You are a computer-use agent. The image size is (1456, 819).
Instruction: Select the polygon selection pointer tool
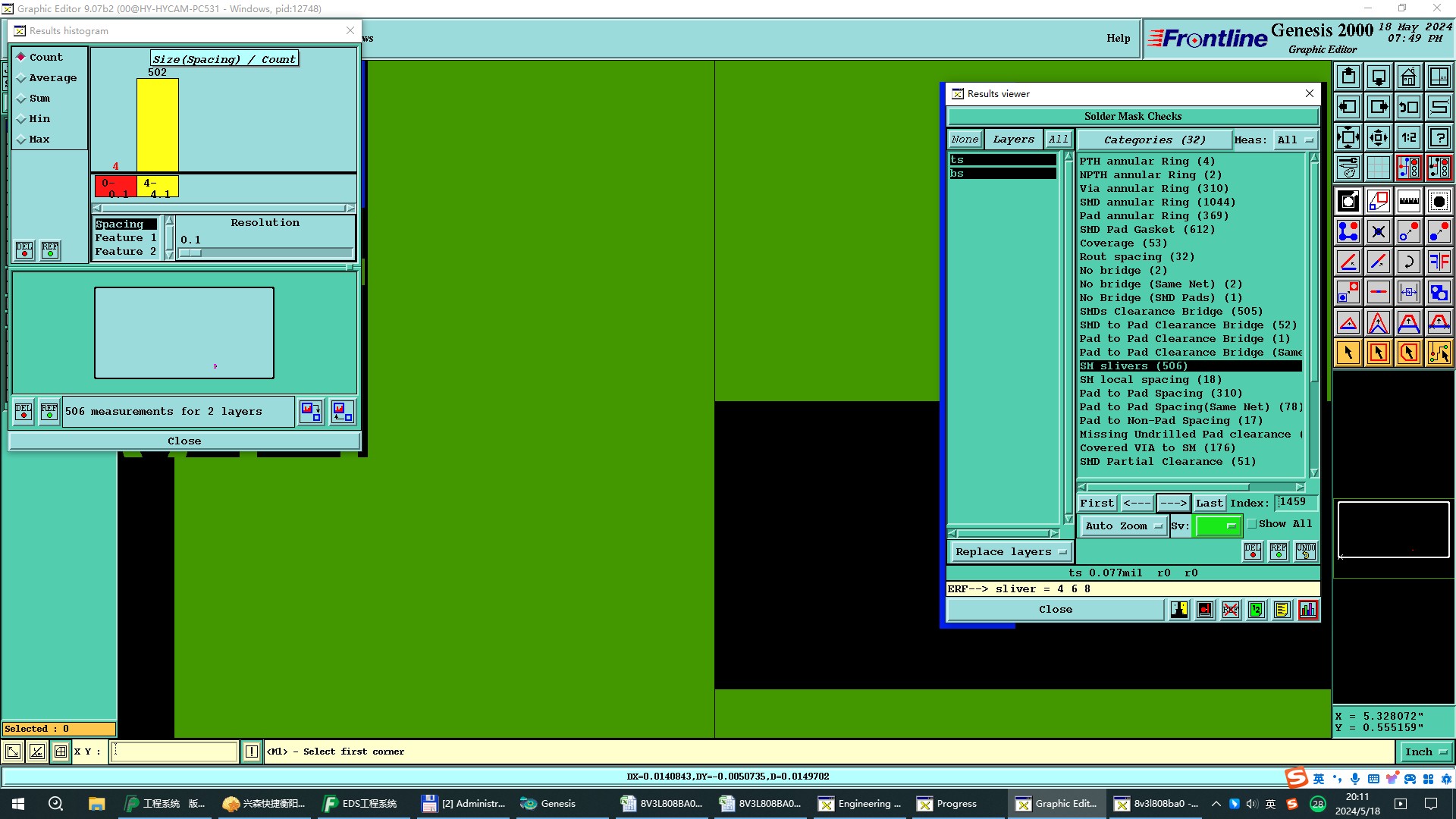click(x=1408, y=353)
